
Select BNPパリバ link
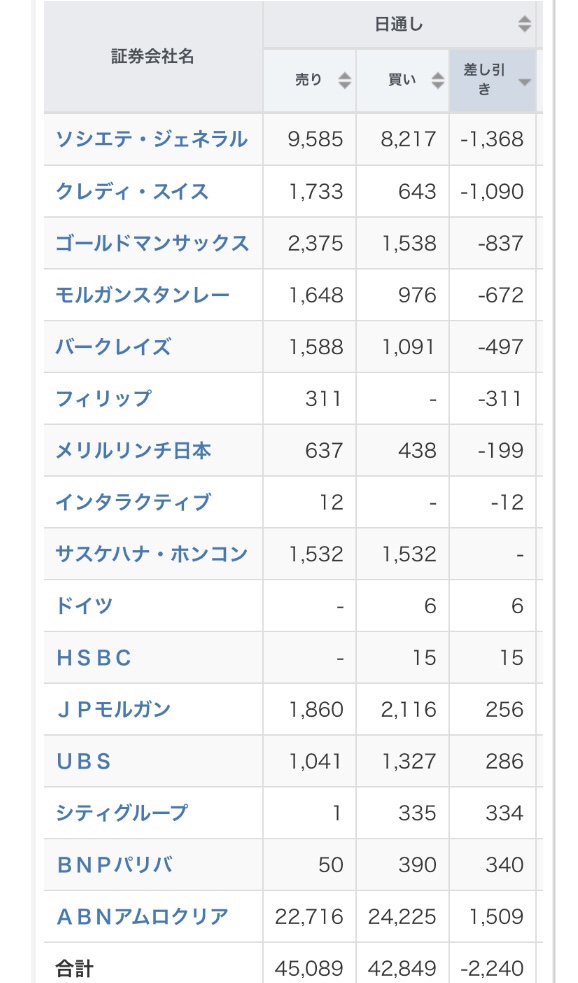coord(114,865)
